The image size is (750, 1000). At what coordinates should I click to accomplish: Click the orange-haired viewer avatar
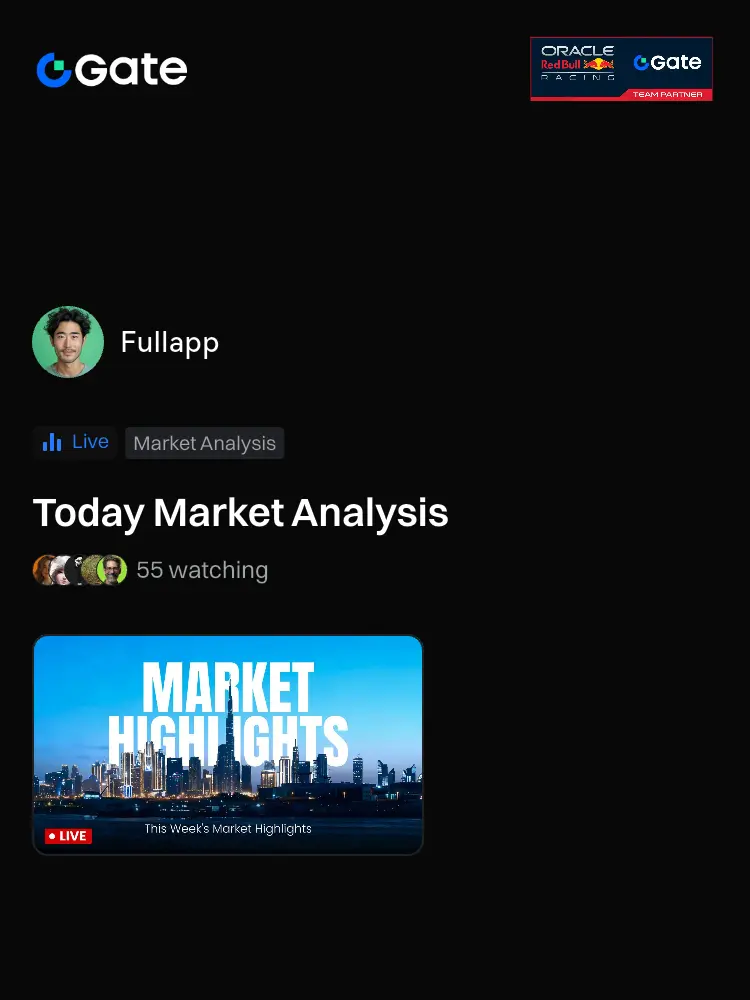coord(43,570)
